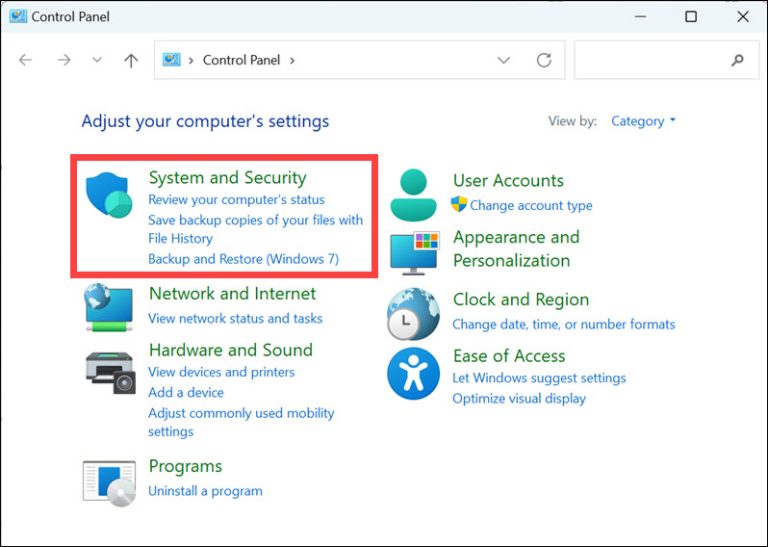Open Backup and Restore (Windows 7) link
768x547 pixels.
click(x=243, y=259)
